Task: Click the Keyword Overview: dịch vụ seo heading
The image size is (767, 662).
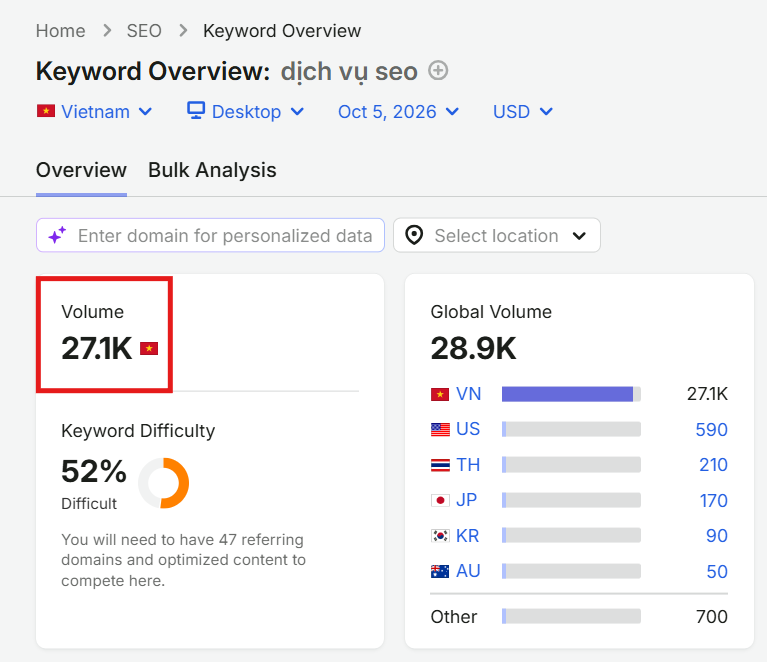Action: 226,71
